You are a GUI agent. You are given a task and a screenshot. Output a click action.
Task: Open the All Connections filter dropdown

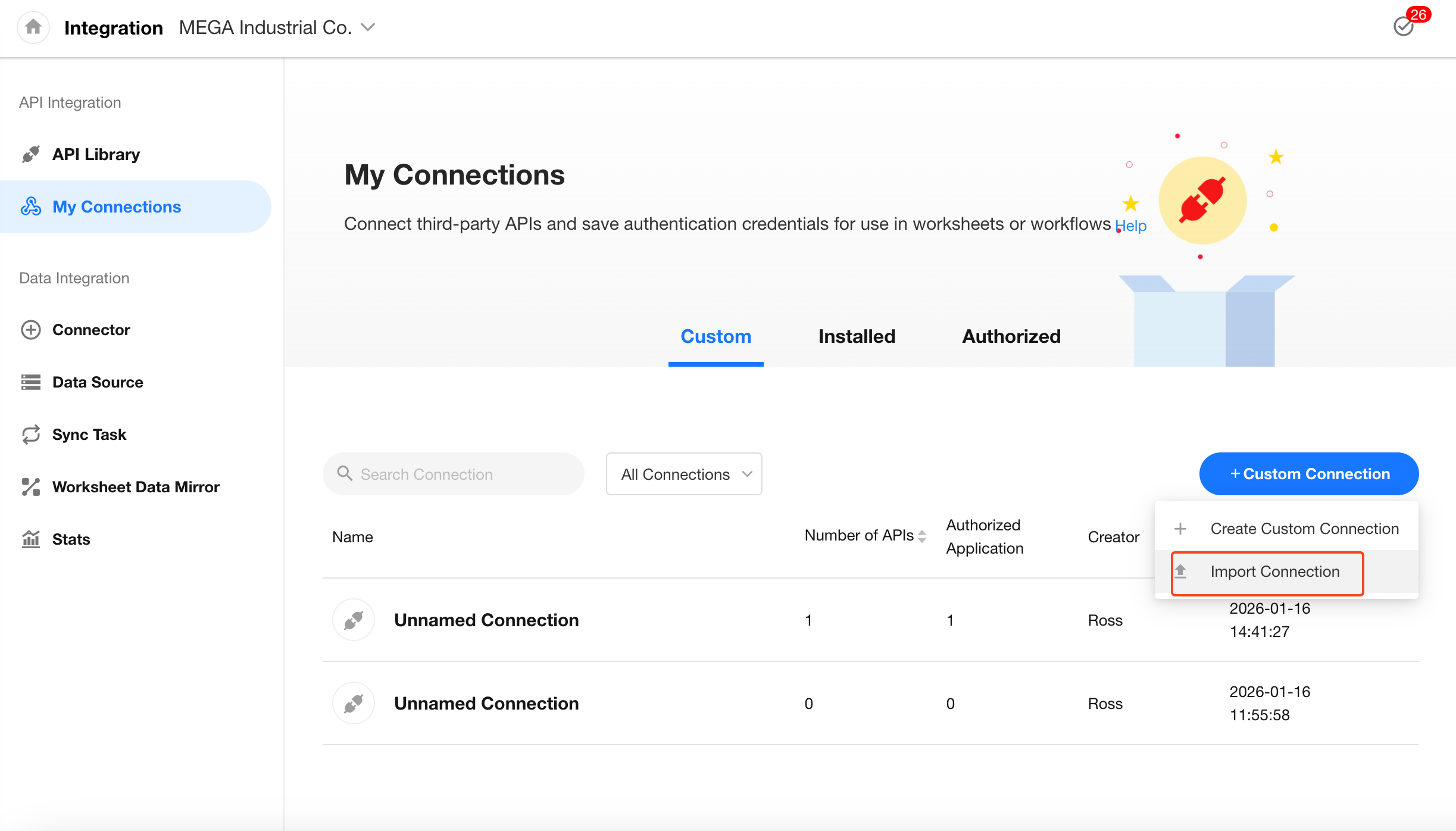click(x=684, y=474)
